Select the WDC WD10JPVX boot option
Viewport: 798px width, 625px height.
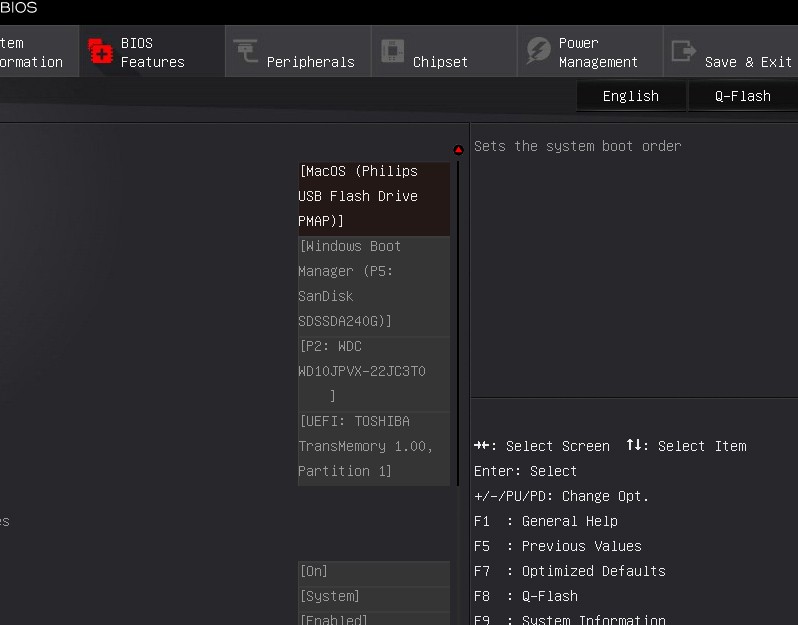(x=373, y=371)
